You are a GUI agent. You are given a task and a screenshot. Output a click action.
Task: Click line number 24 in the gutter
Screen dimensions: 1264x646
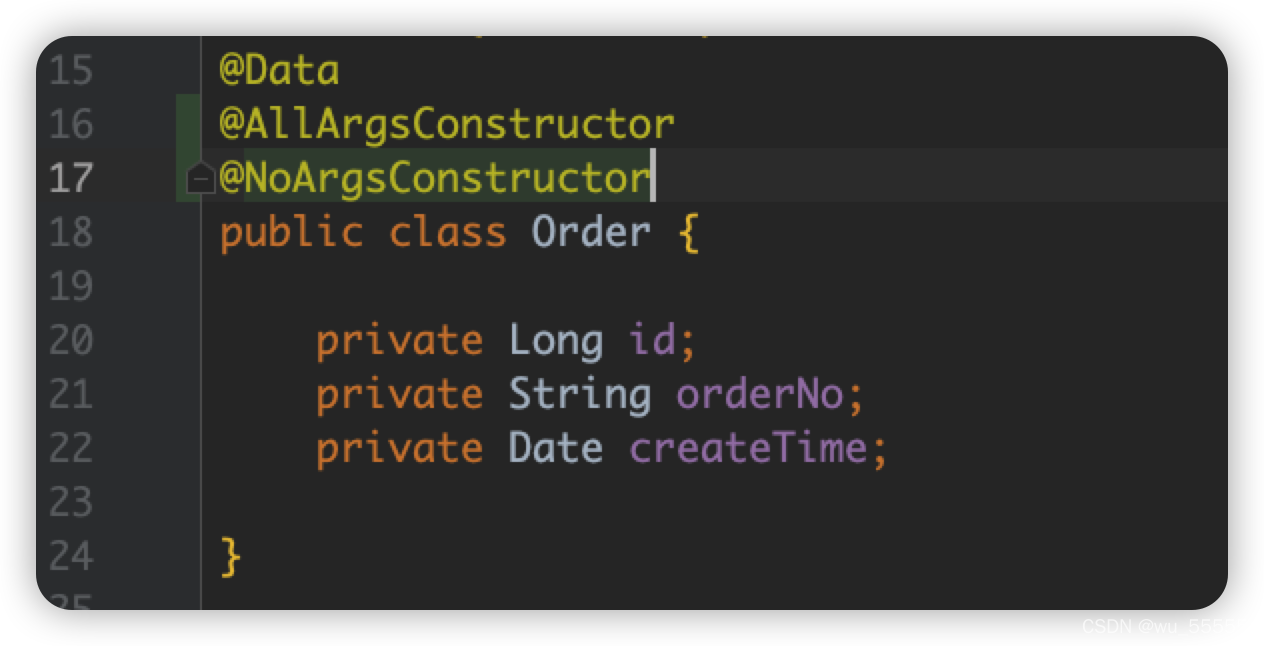tap(69, 556)
